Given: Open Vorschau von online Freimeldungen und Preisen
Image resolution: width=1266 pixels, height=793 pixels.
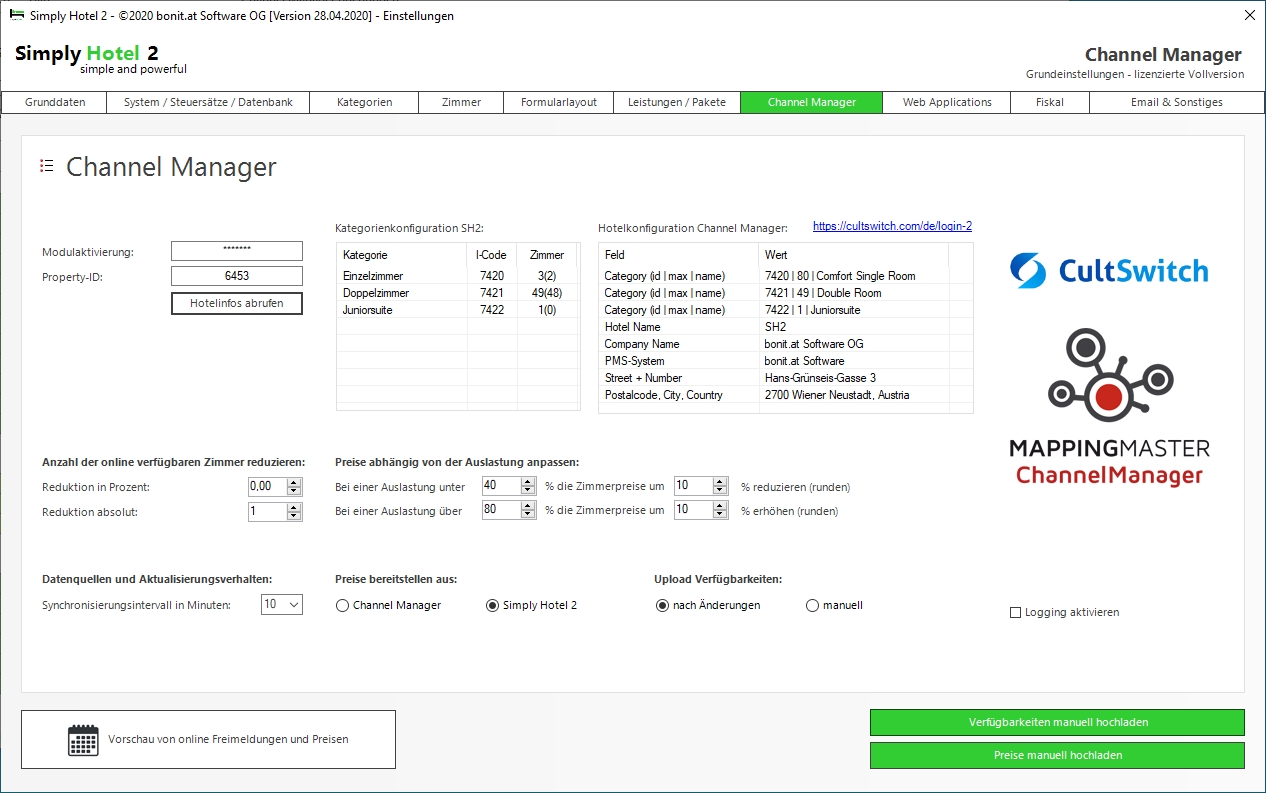Looking at the screenshot, I should click(208, 739).
